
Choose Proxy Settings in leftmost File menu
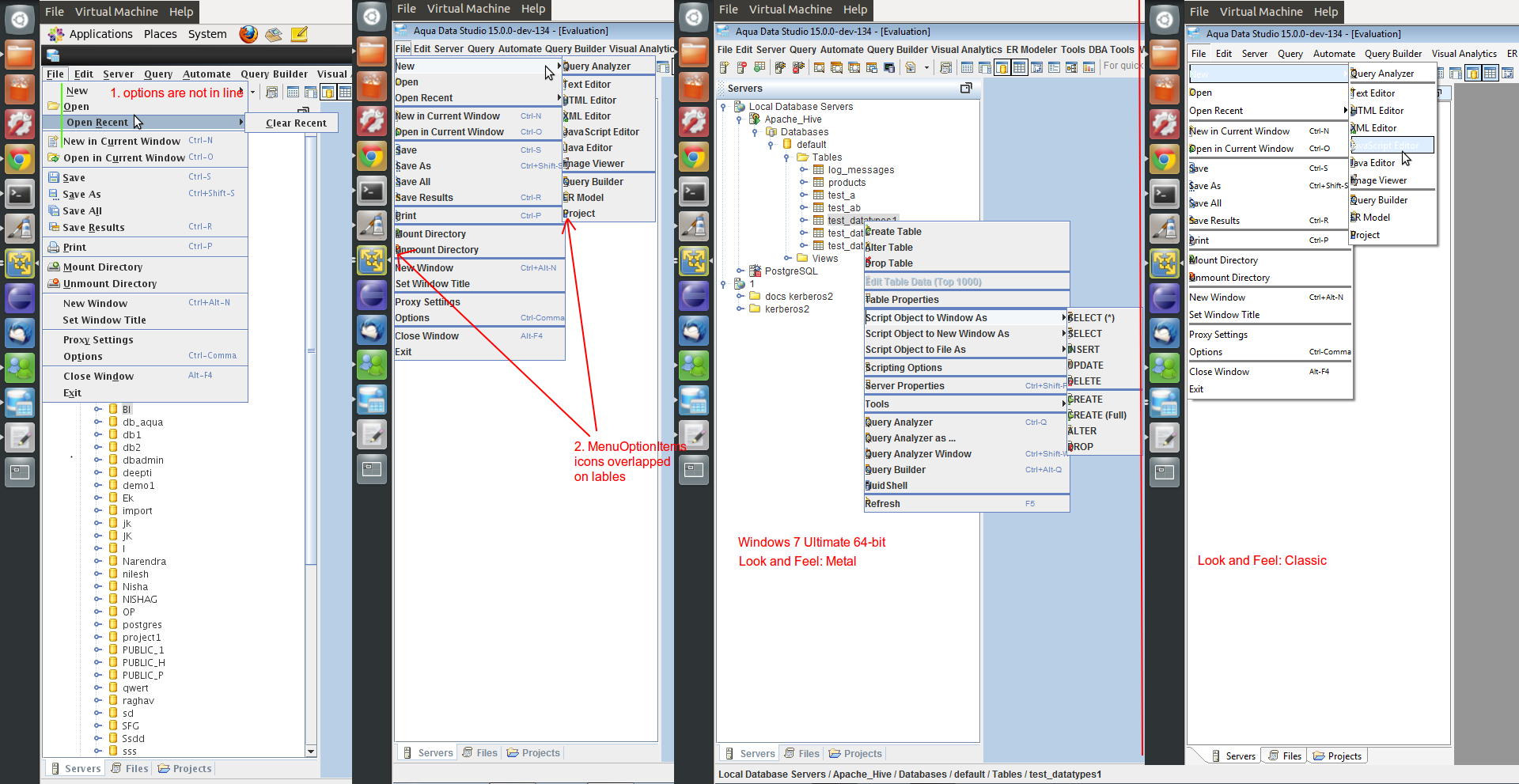click(x=146, y=340)
